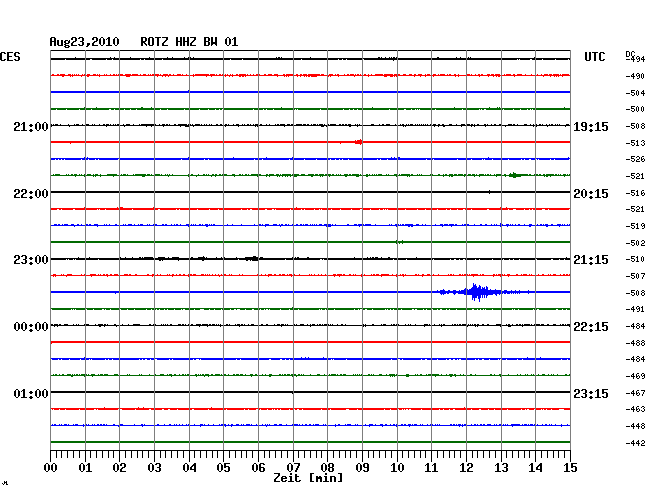Viewport: 650px width, 494px height.
Task: Click the DC offset value -442
Action: [635, 443]
